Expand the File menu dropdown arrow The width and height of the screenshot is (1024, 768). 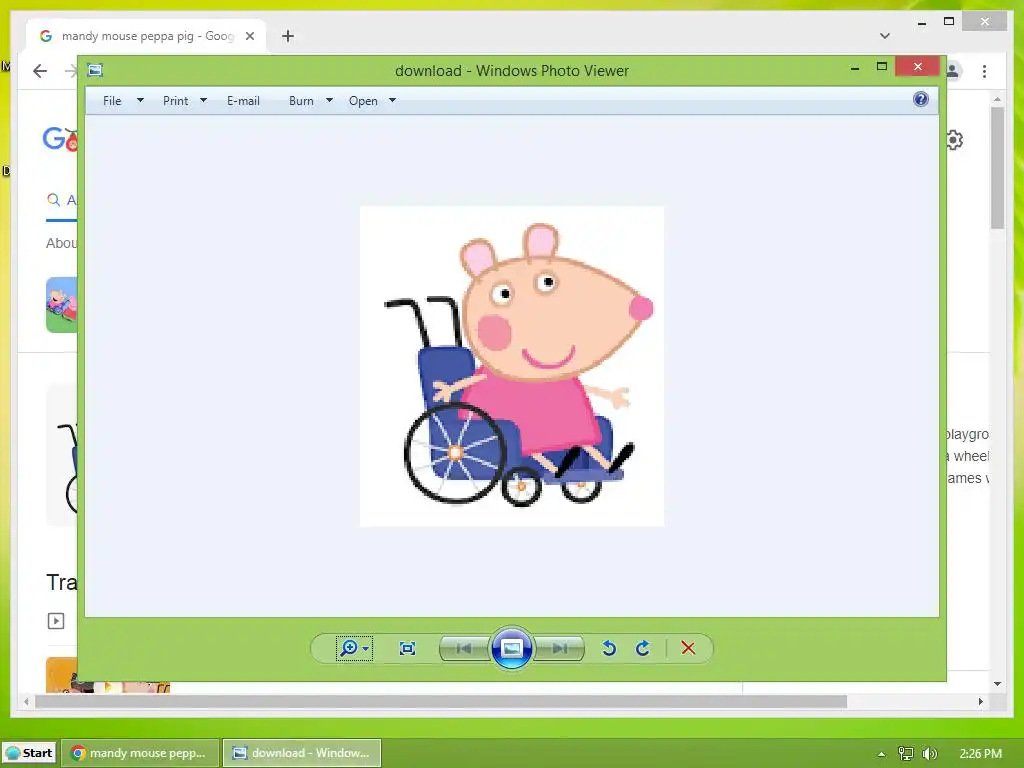[x=140, y=101]
